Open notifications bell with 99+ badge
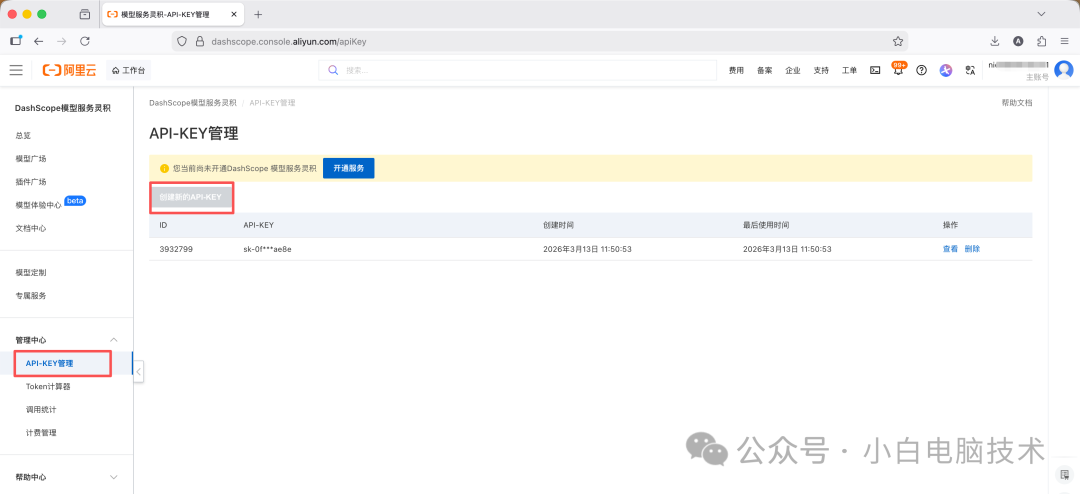The width and height of the screenshot is (1080, 494). (x=898, y=70)
